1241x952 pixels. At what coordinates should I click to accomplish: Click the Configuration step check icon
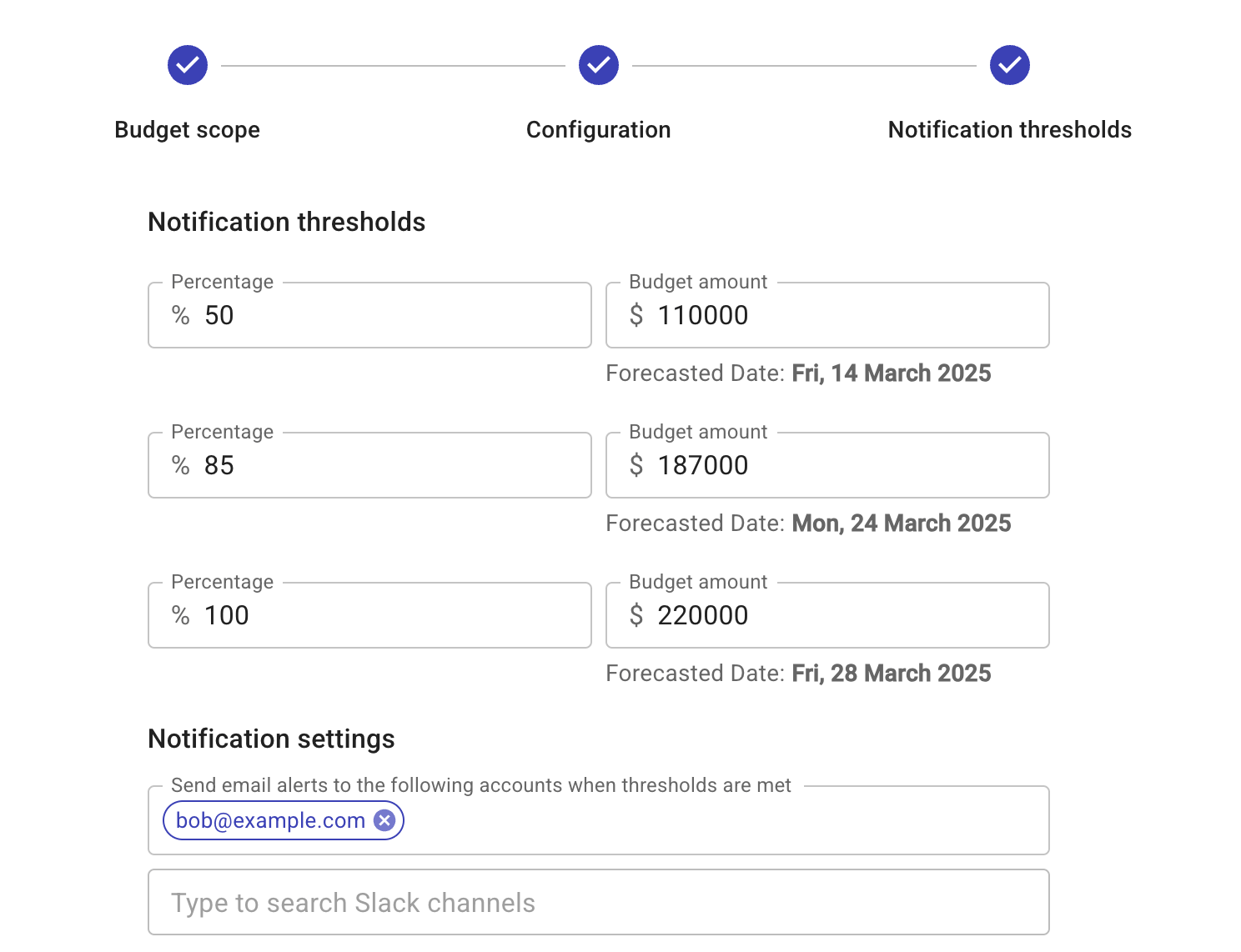(x=598, y=65)
